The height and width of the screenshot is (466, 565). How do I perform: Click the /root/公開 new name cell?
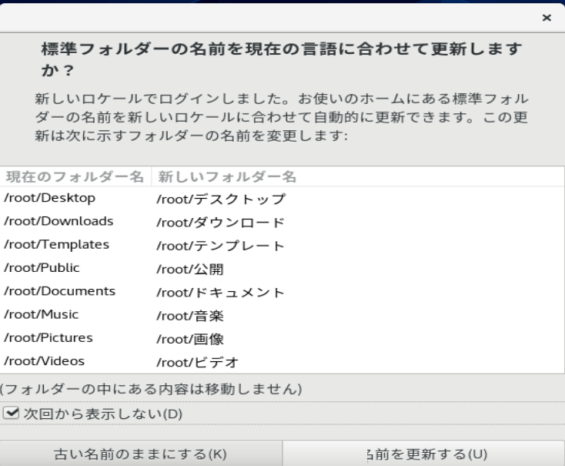tap(190, 269)
